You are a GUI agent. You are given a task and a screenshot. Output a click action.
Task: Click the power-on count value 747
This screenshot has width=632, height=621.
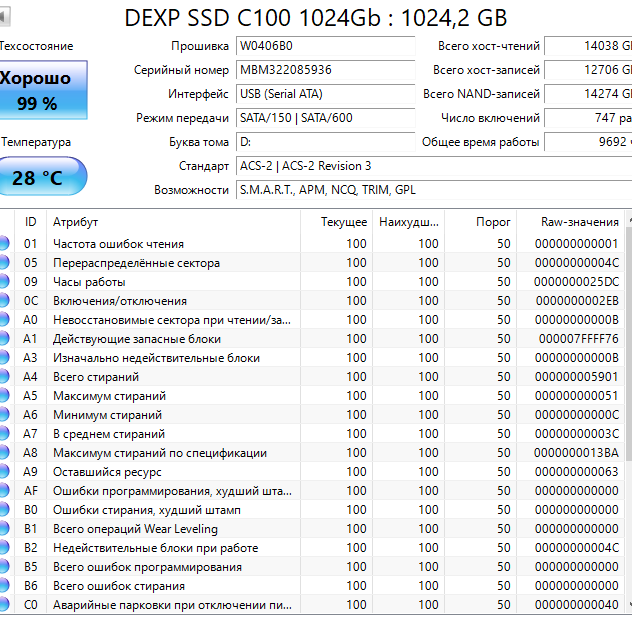(x=588, y=118)
